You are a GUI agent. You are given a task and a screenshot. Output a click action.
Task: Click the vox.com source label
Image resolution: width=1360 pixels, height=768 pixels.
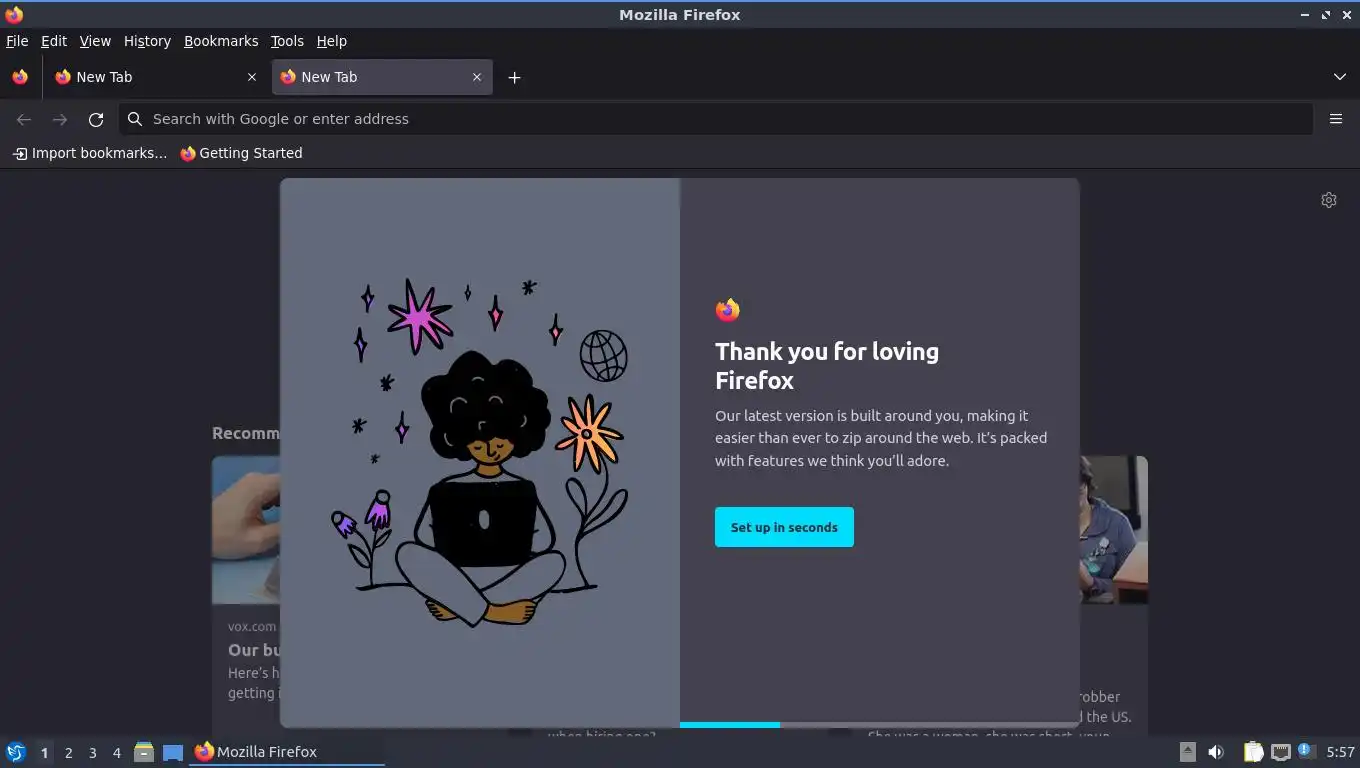252,627
